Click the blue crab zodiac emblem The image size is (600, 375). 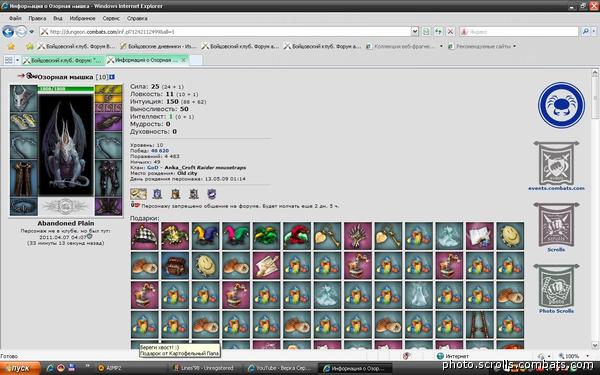561,105
